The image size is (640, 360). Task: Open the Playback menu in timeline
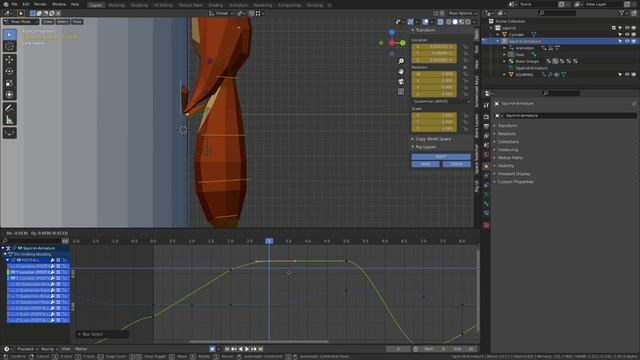[x=27, y=349]
